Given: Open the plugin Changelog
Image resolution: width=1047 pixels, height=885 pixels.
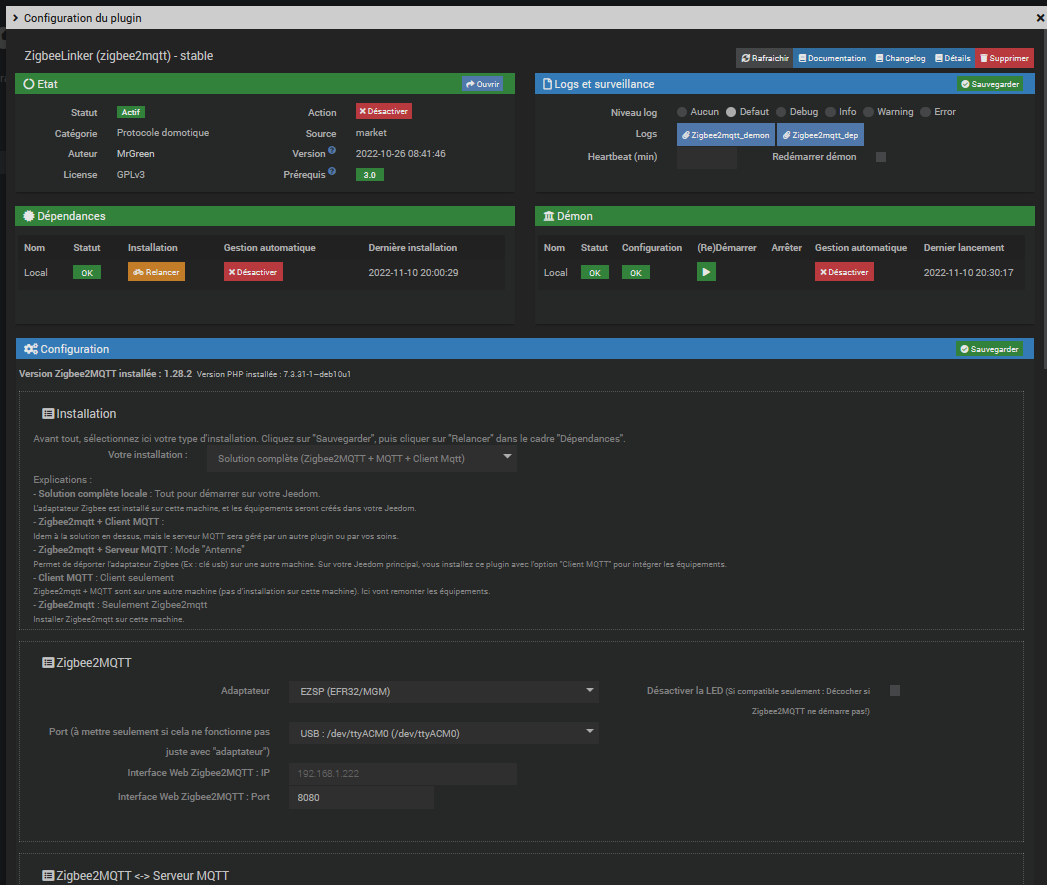Looking at the screenshot, I should click(x=900, y=58).
